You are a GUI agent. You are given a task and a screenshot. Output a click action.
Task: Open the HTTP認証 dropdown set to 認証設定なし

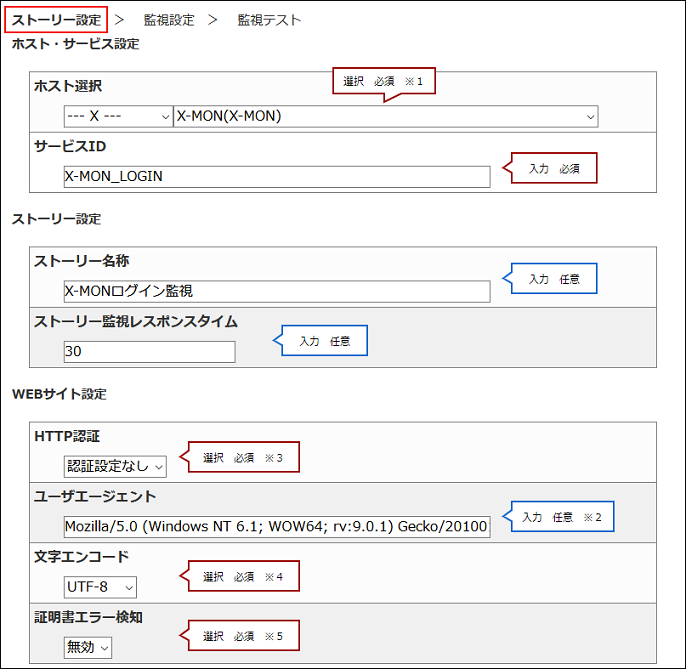[x=115, y=466]
